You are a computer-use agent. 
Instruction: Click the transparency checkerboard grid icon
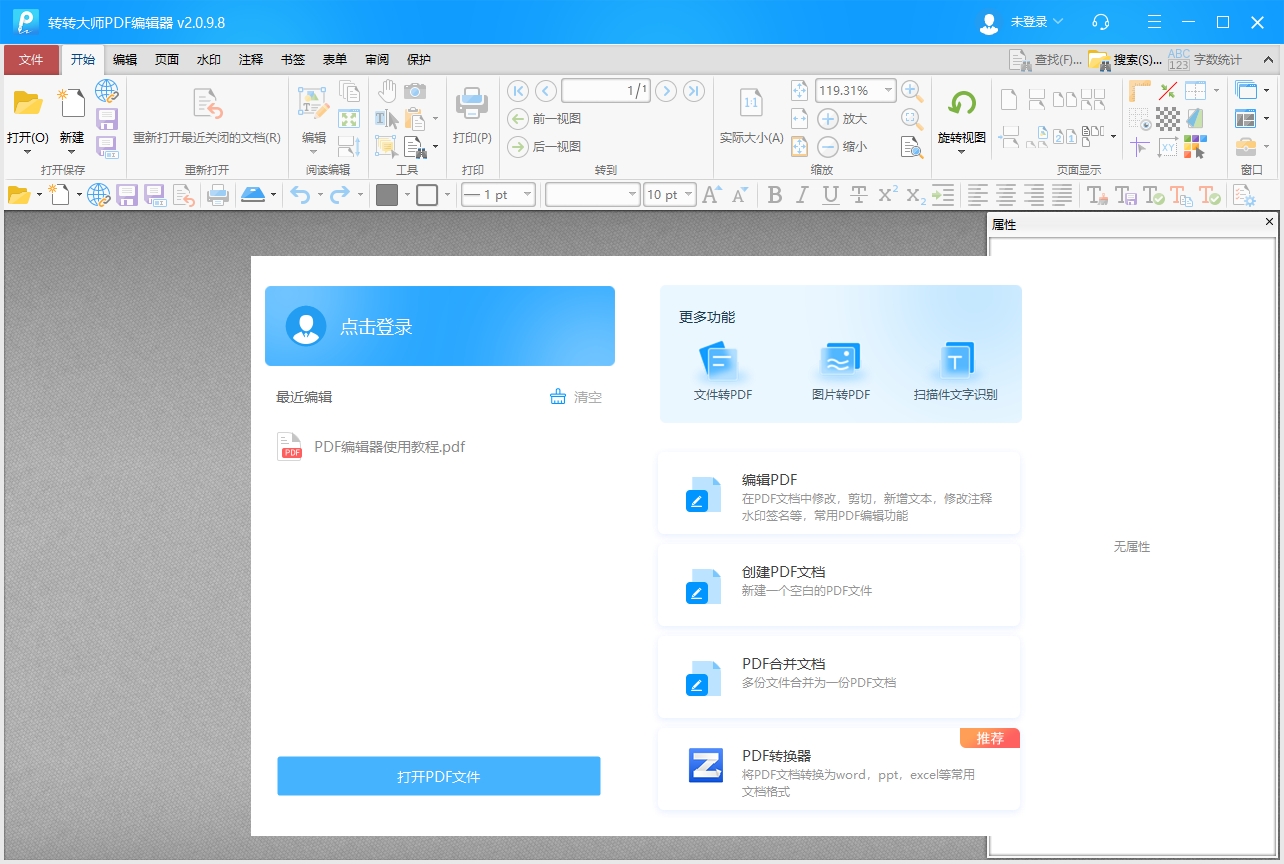(x=1168, y=119)
